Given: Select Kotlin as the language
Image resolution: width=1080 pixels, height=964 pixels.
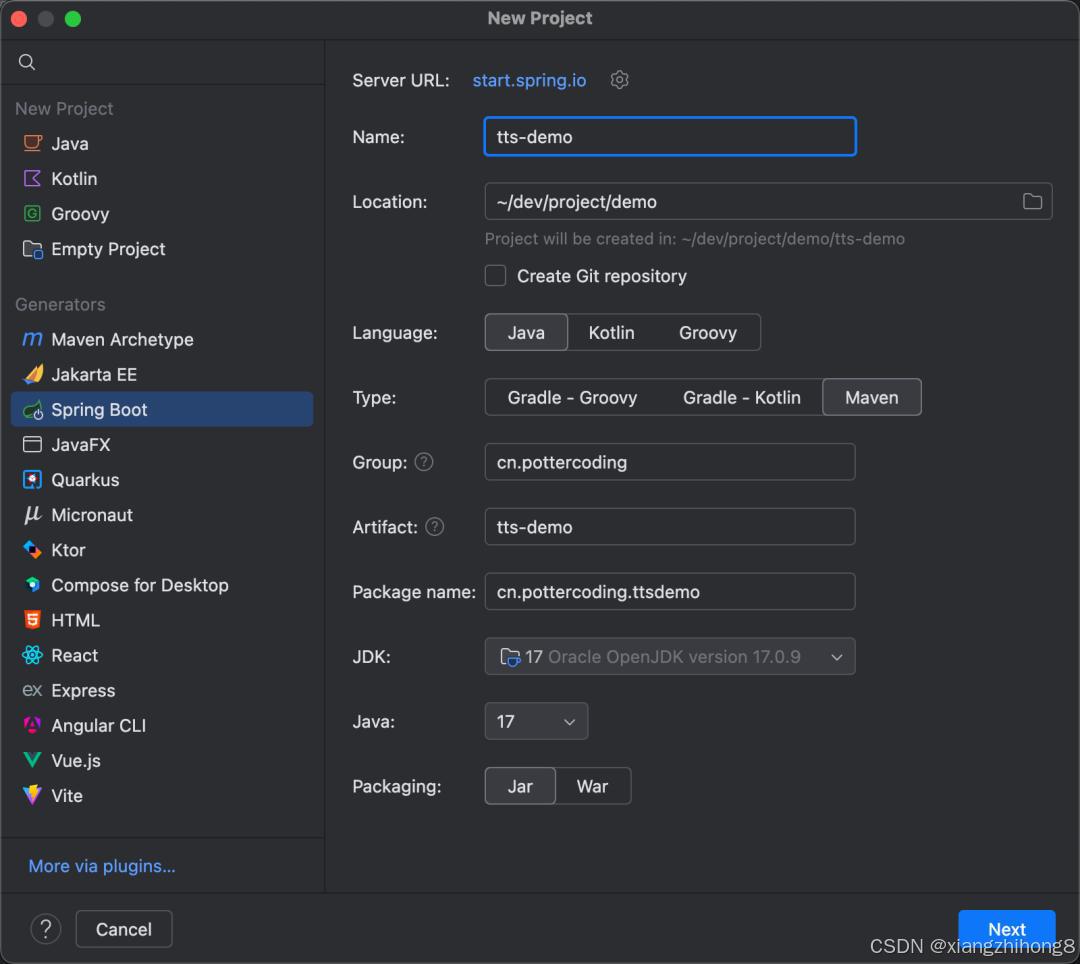Looking at the screenshot, I should (611, 333).
